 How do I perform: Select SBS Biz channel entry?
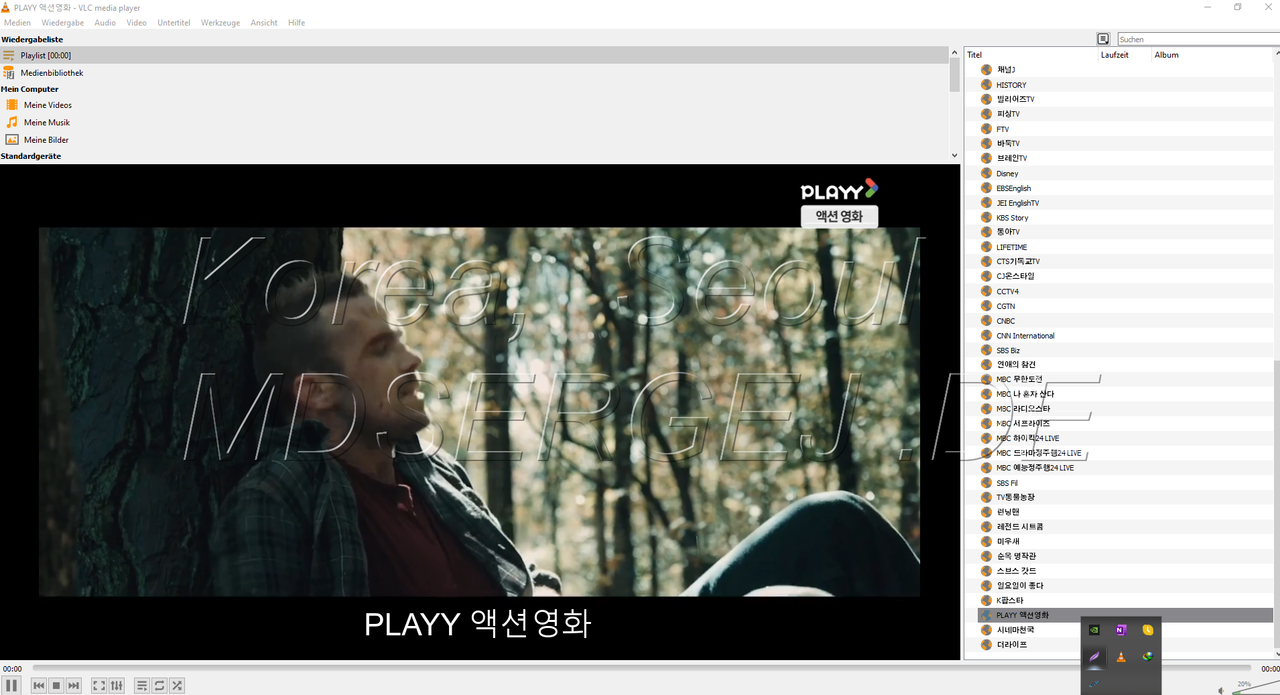pos(1008,350)
